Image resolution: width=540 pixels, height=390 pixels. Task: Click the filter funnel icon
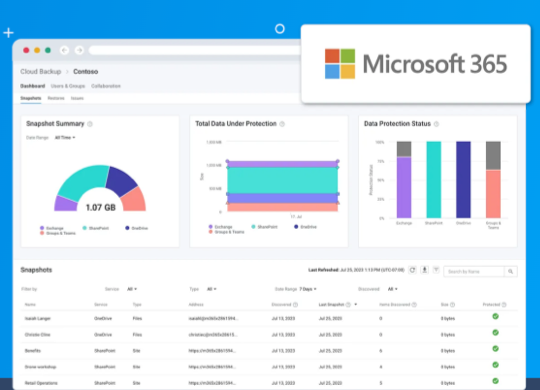[436, 270]
